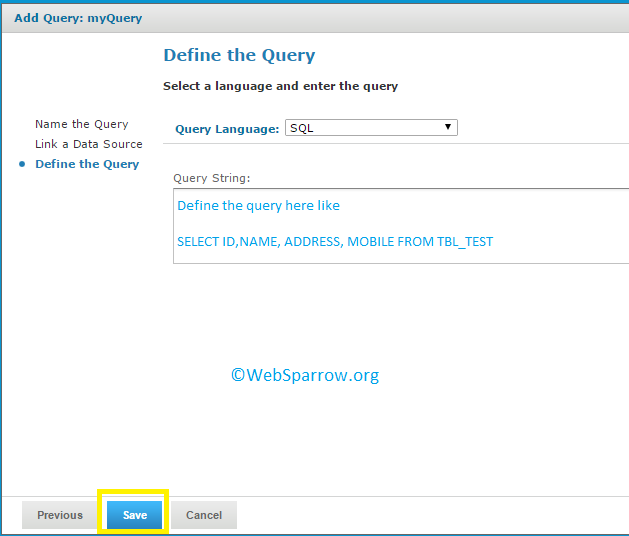Screen dimensions: 629x536
Task: Click the Add Query: myQuery title
Action: click(x=78, y=18)
